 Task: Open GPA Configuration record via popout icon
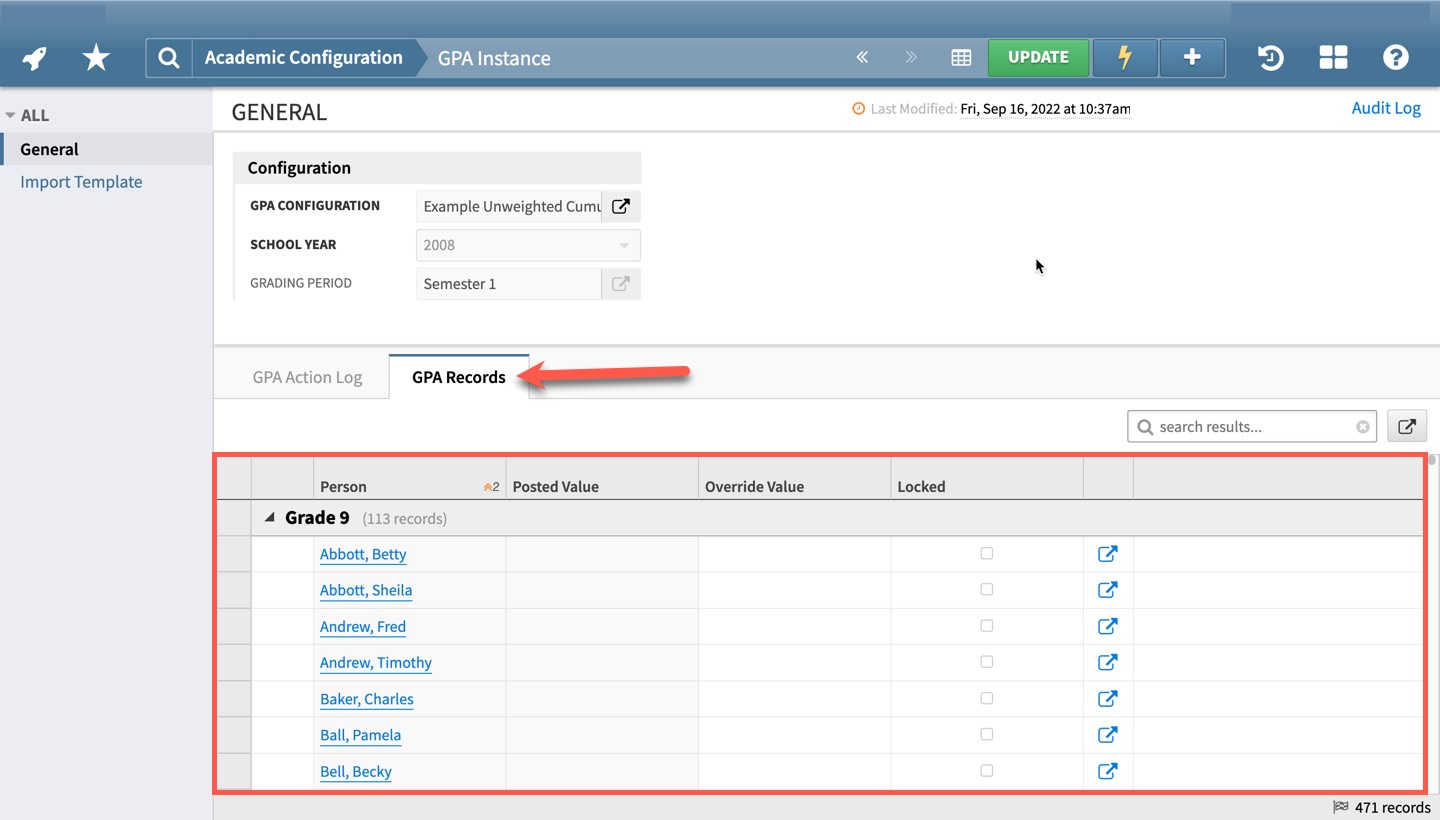(x=621, y=206)
